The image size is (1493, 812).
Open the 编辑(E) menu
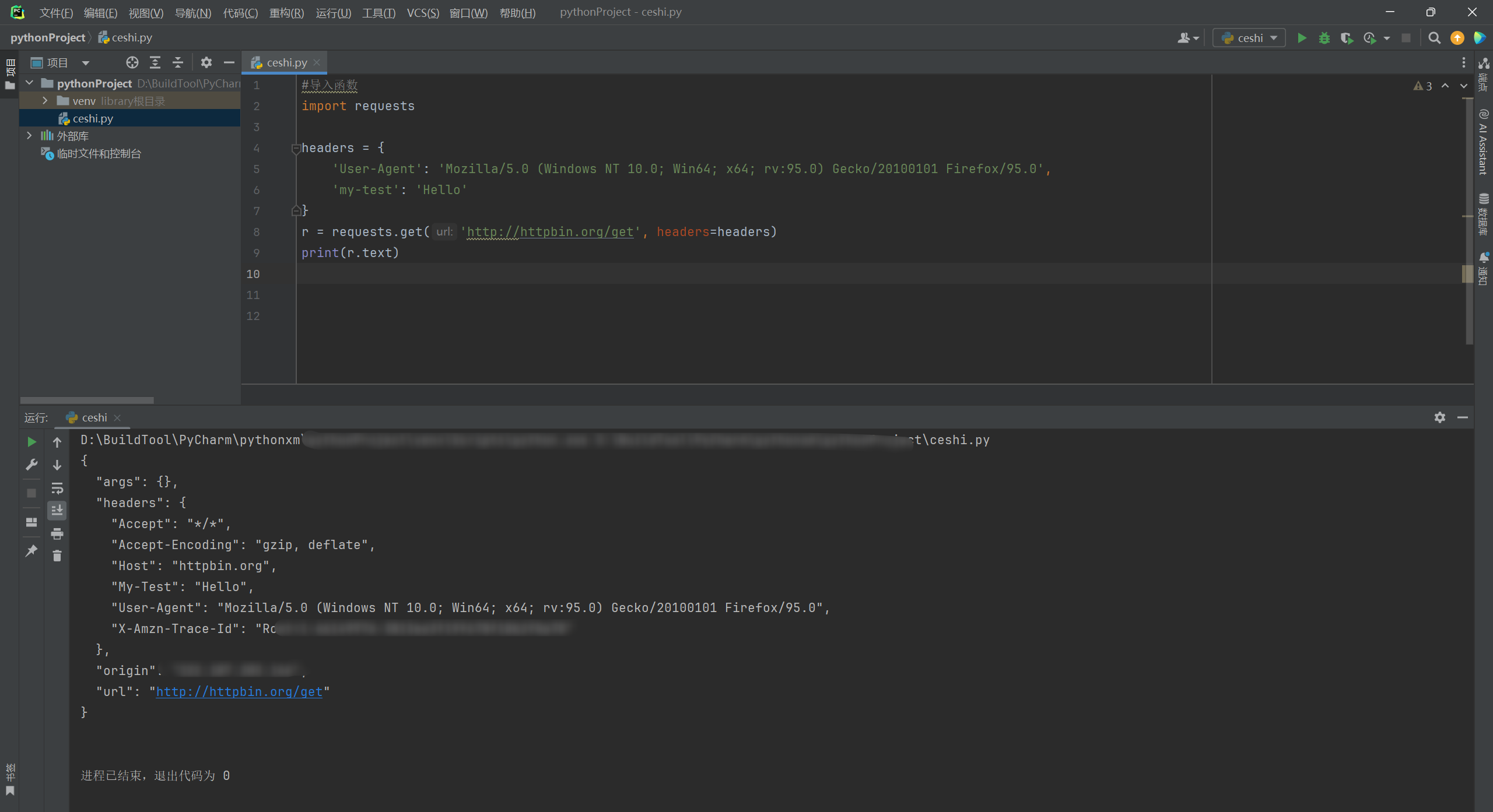tap(100, 13)
